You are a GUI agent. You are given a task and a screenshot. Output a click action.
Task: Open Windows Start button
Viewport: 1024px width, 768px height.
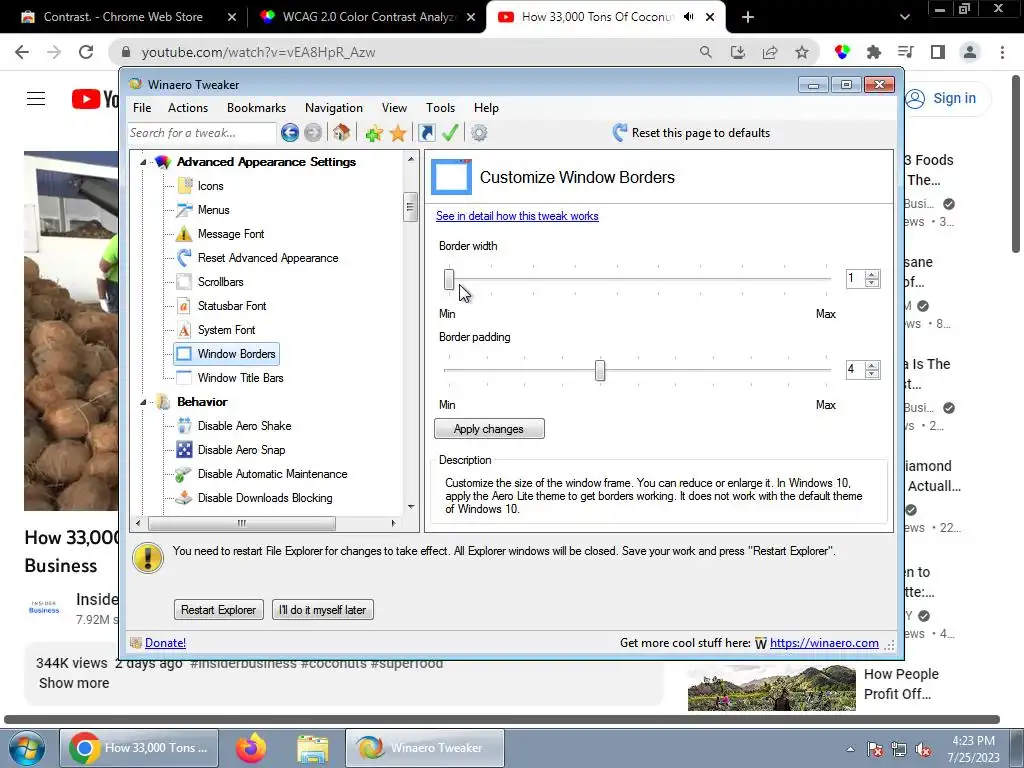pyautogui.click(x=27, y=748)
